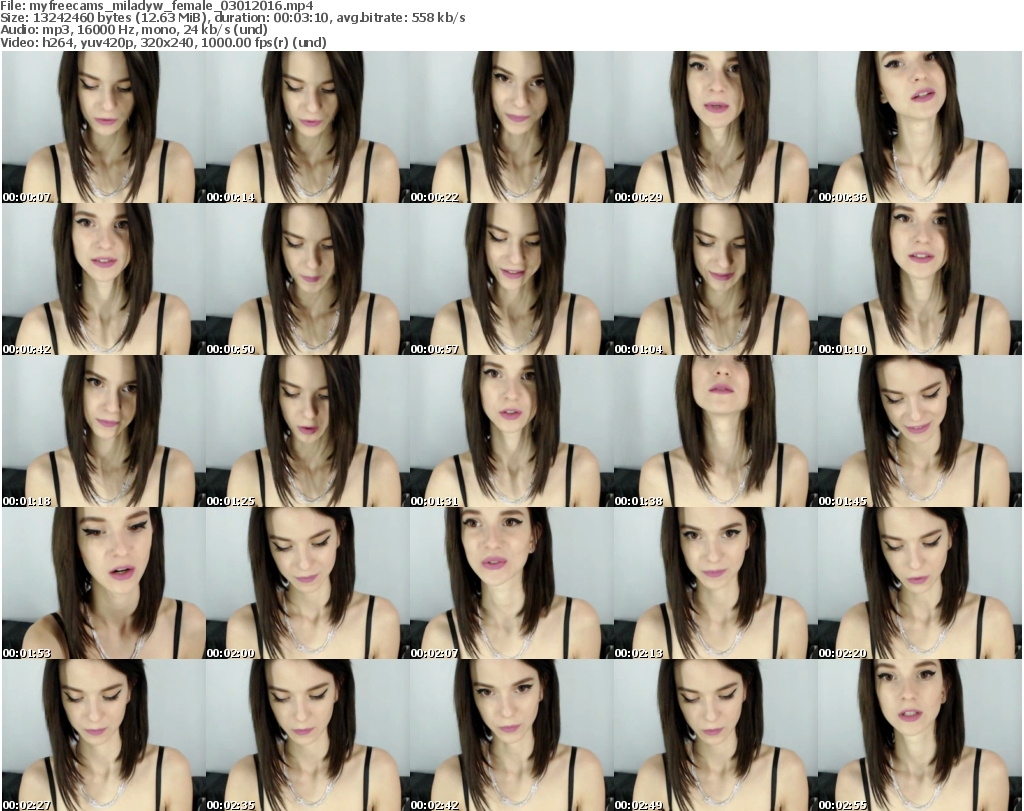Click the thumbnail stamped 00:02:20
The height and width of the screenshot is (811, 1024).
[x=920, y=583]
